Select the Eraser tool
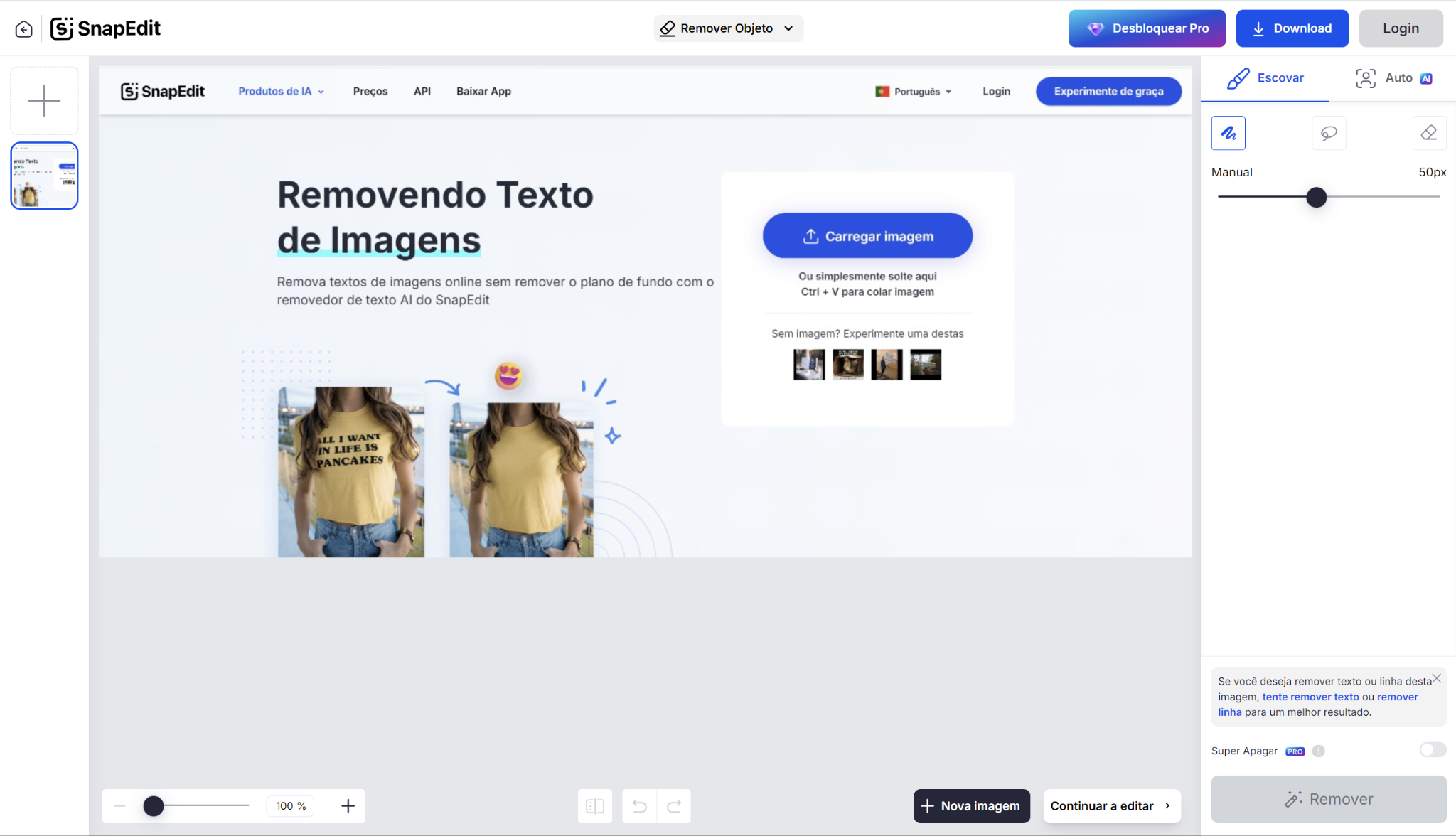The height and width of the screenshot is (836, 1456). (1429, 133)
